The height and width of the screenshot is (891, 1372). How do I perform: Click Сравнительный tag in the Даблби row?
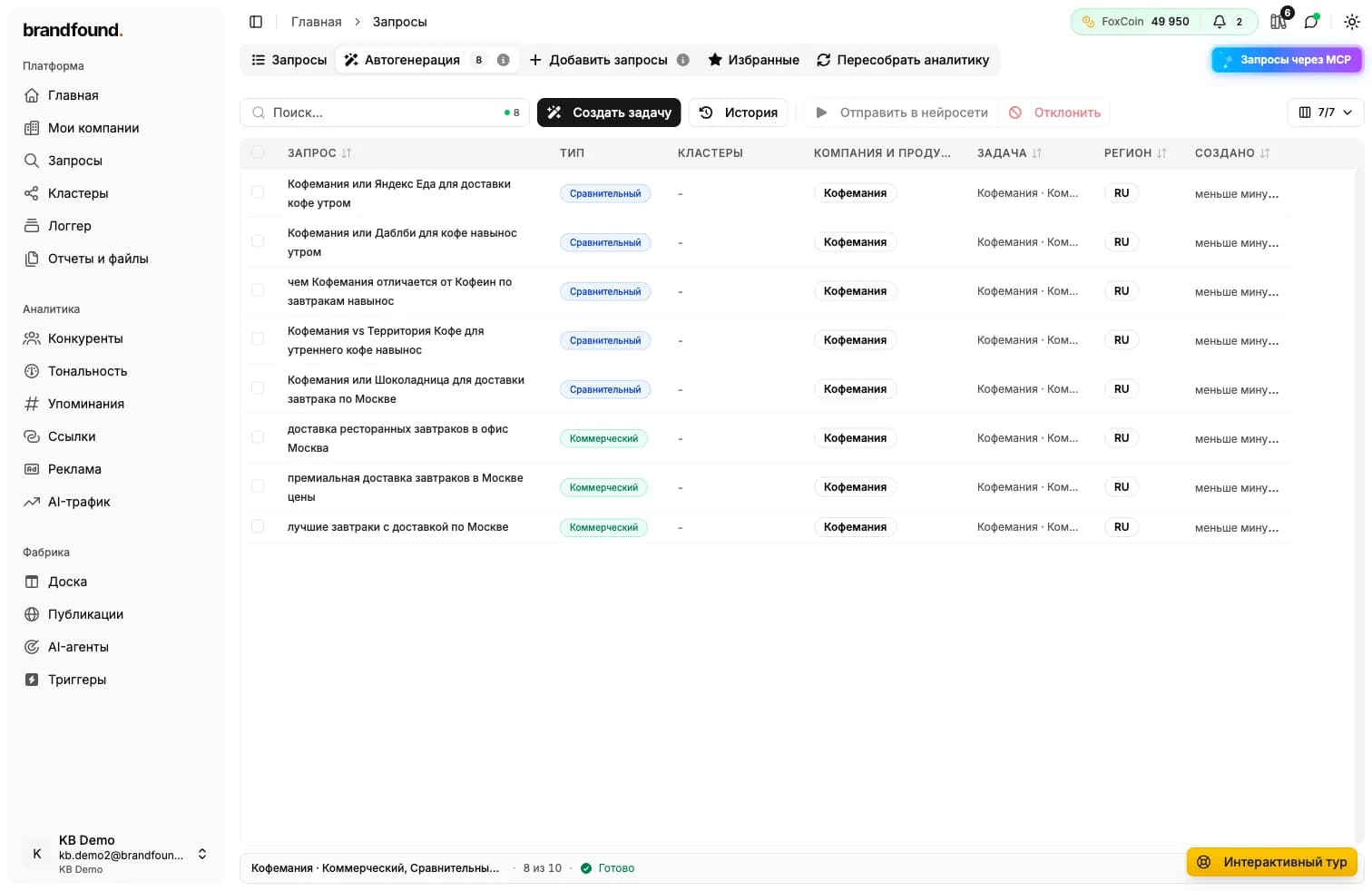pos(605,242)
